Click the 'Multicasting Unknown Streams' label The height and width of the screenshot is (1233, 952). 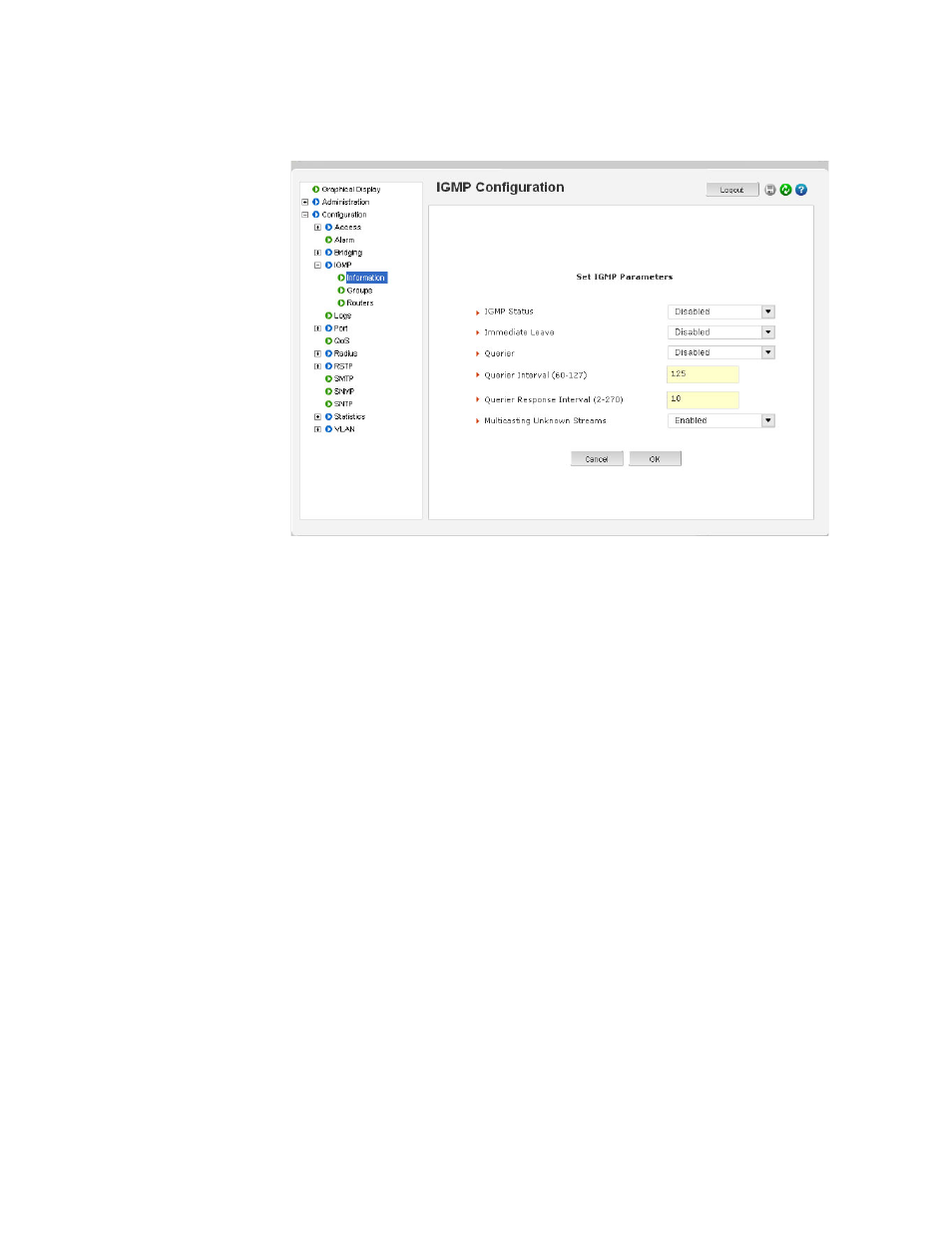[x=545, y=420]
